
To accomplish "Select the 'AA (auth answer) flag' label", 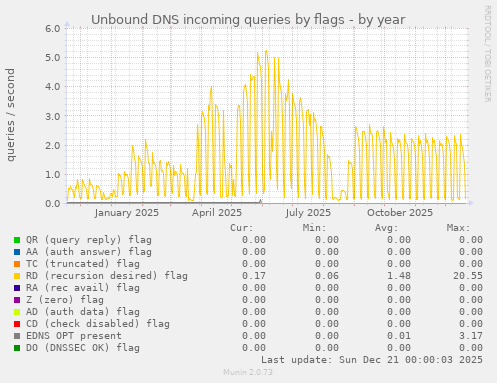I will coord(89,252).
